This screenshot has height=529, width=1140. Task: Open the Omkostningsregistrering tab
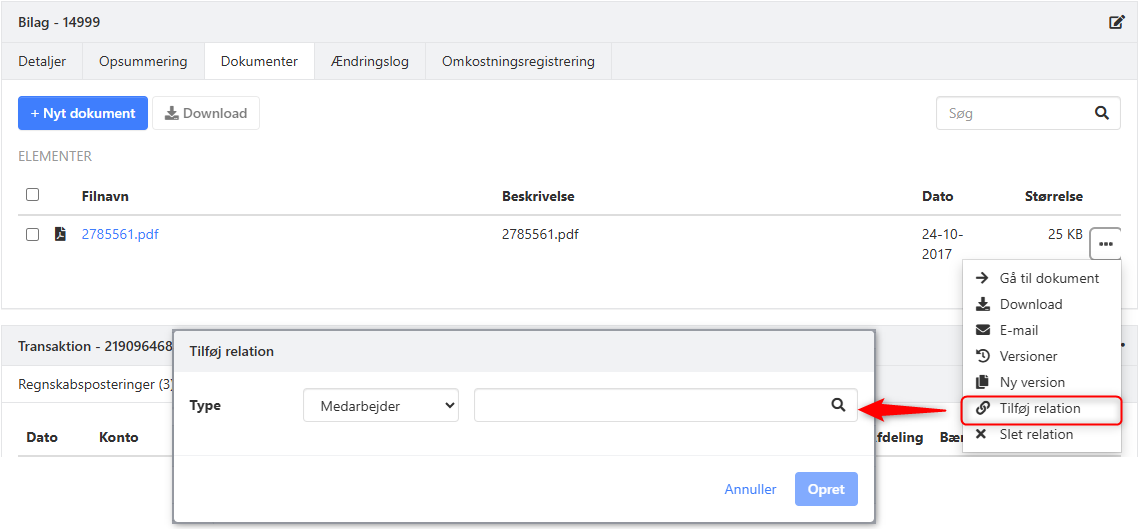tap(518, 61)
